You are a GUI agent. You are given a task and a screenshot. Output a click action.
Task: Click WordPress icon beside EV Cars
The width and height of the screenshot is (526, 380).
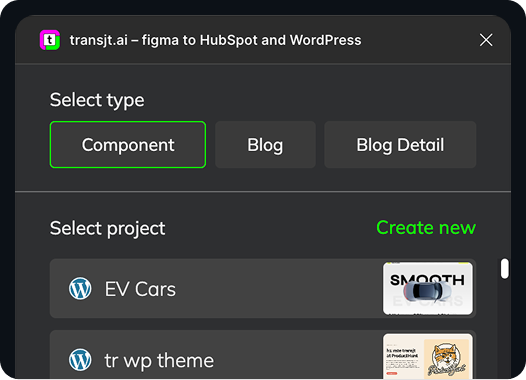point(80,289)
